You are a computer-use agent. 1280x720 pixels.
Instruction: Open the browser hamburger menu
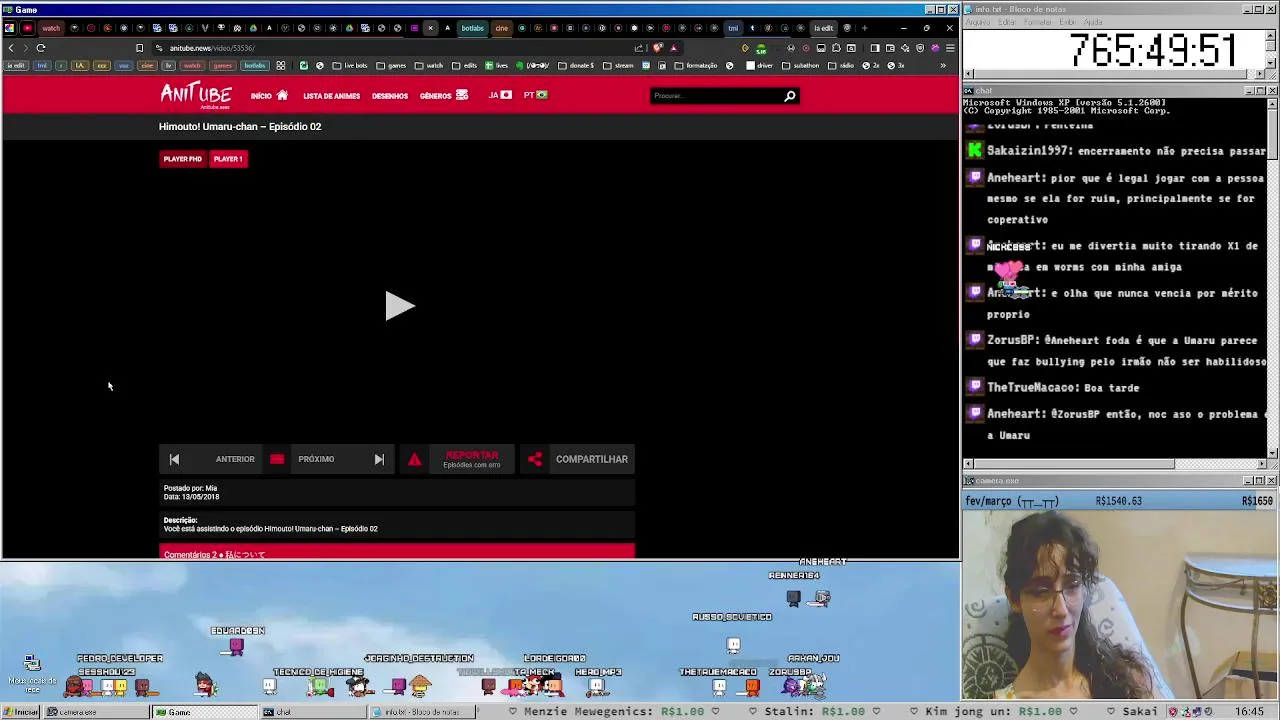[x=949, y=48]
